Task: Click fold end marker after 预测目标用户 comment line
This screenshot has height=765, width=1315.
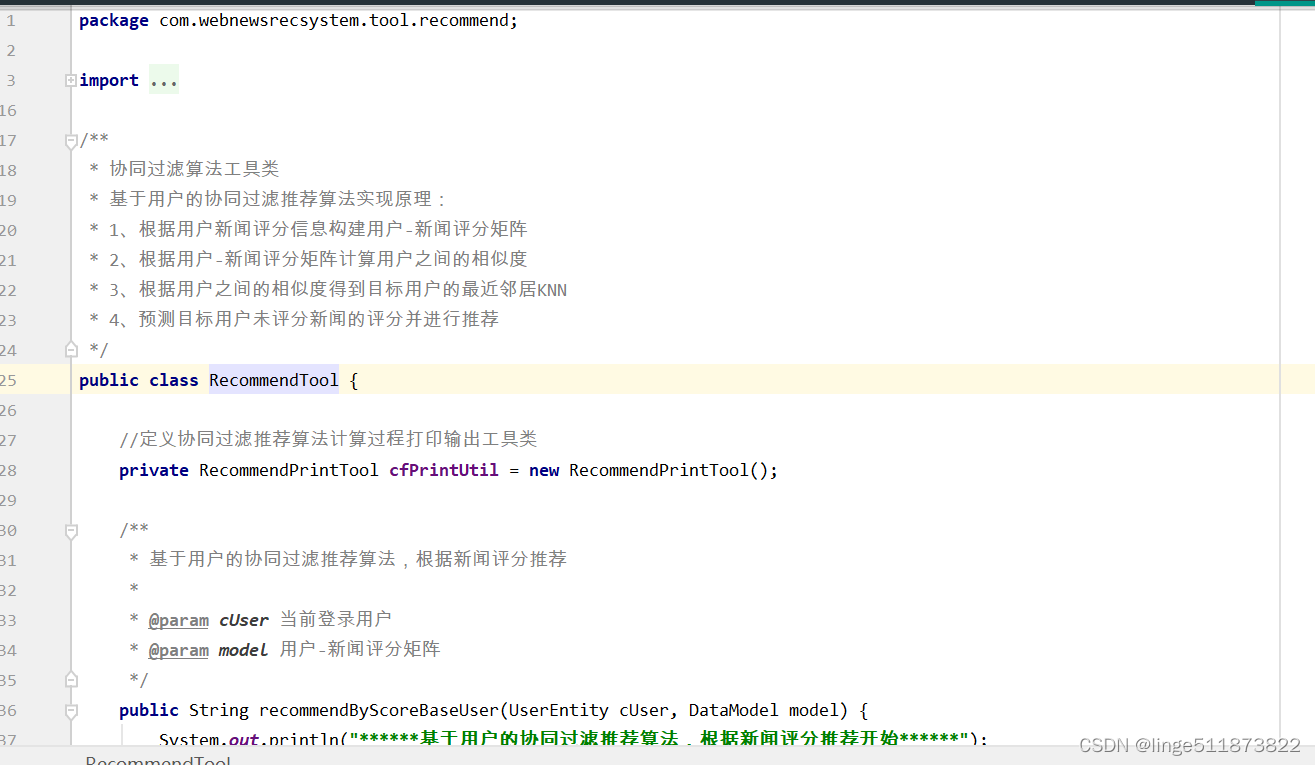Action: 71,350
